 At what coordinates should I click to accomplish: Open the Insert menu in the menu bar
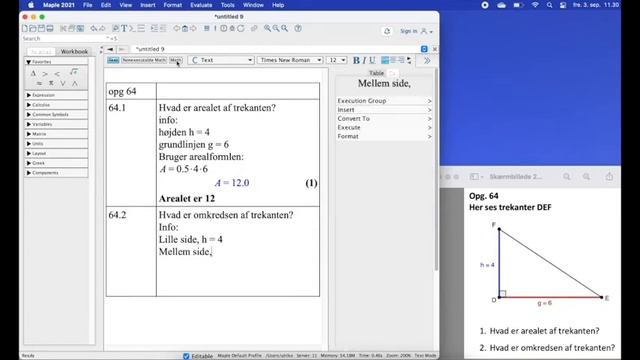[148, 5]
